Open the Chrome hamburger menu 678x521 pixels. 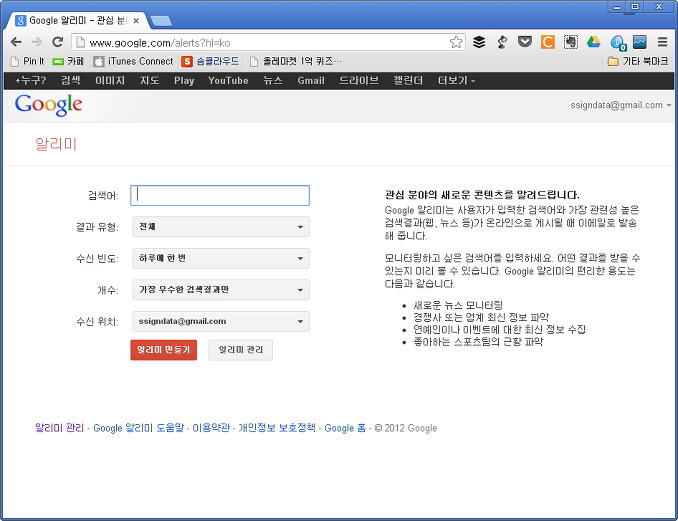(662, 42)
